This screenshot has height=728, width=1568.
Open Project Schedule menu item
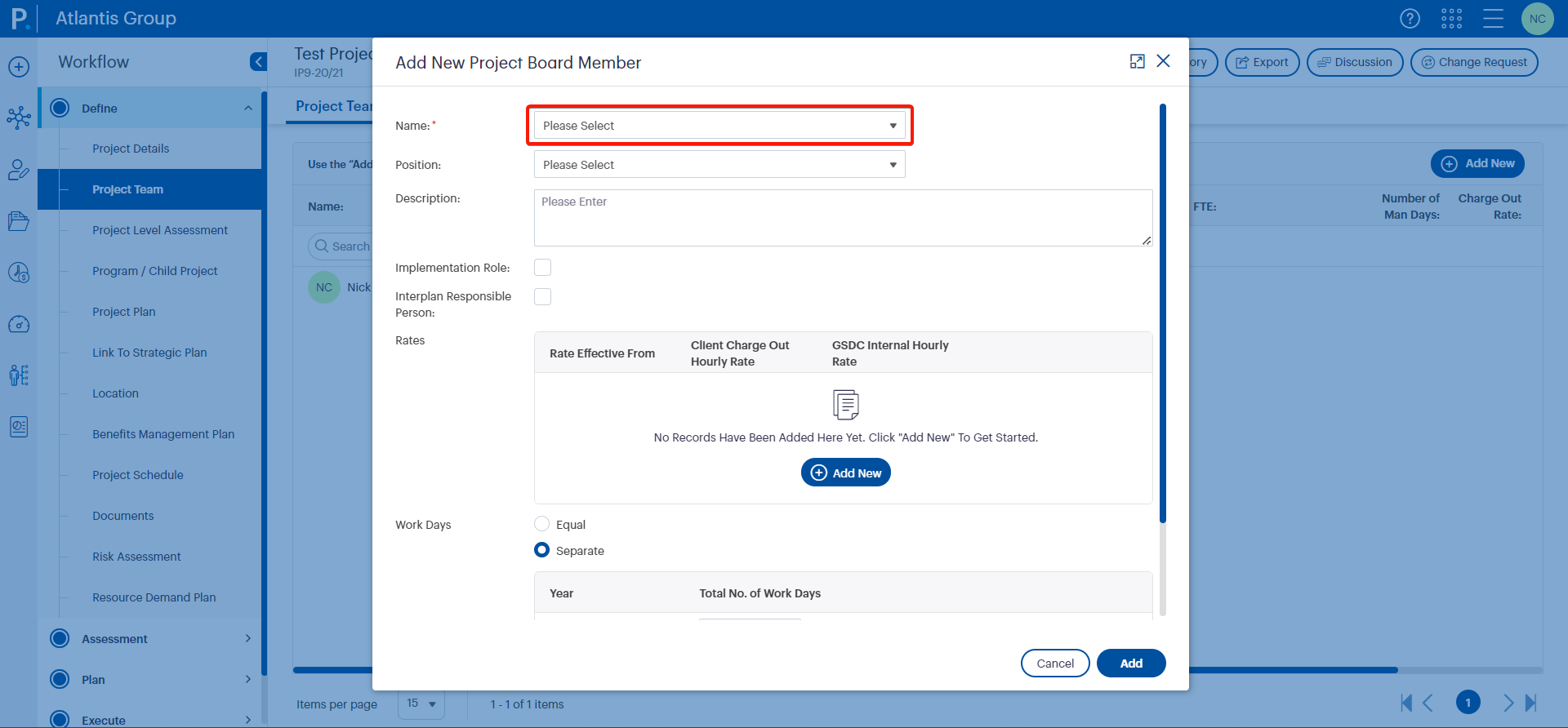tap(138, 475)
